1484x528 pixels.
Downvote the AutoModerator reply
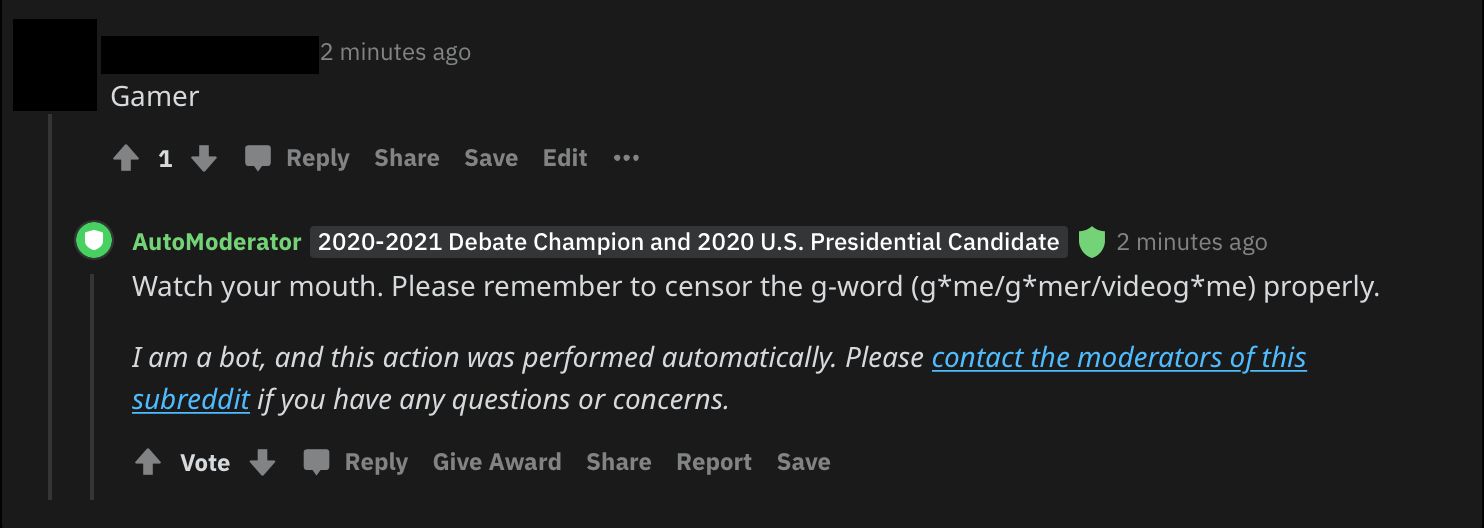point(262,462)
